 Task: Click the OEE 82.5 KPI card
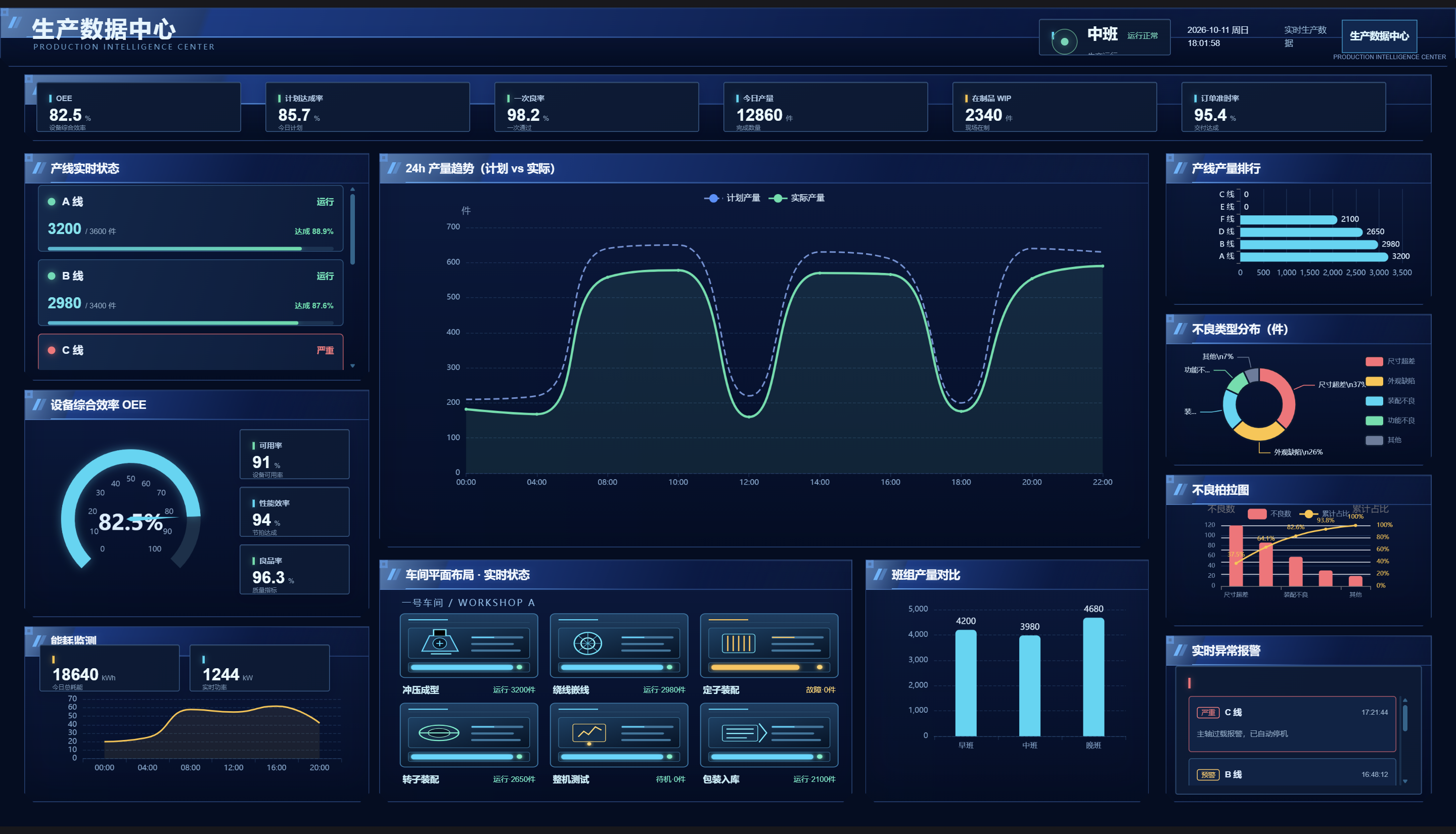139,107
